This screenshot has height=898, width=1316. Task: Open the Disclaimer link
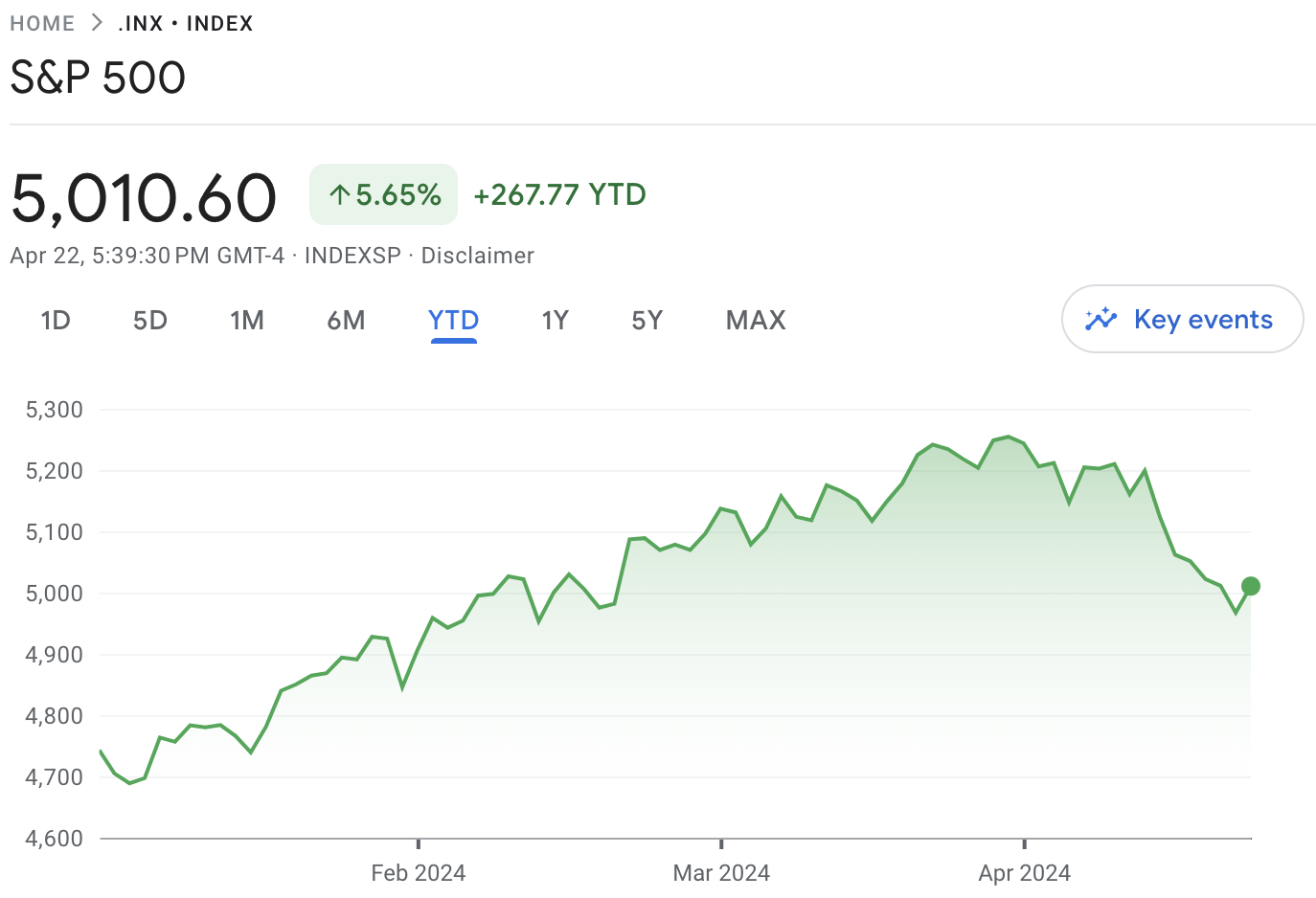(x=477, y=256)
